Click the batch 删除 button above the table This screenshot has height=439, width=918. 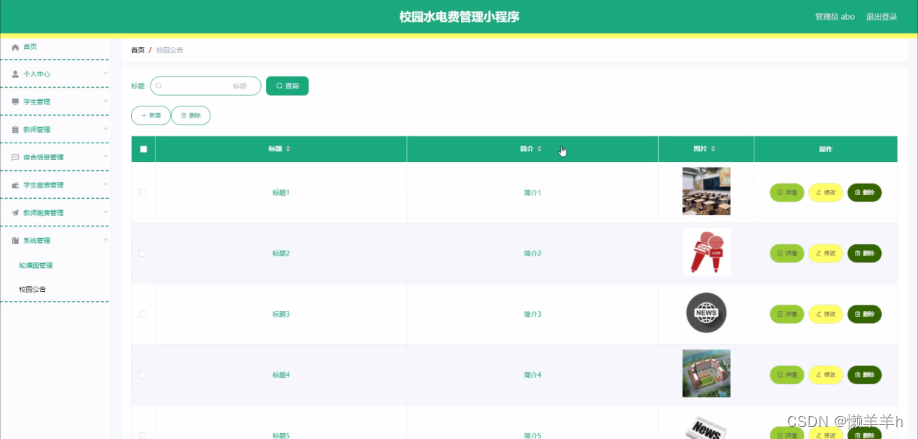tap(190, 116)
